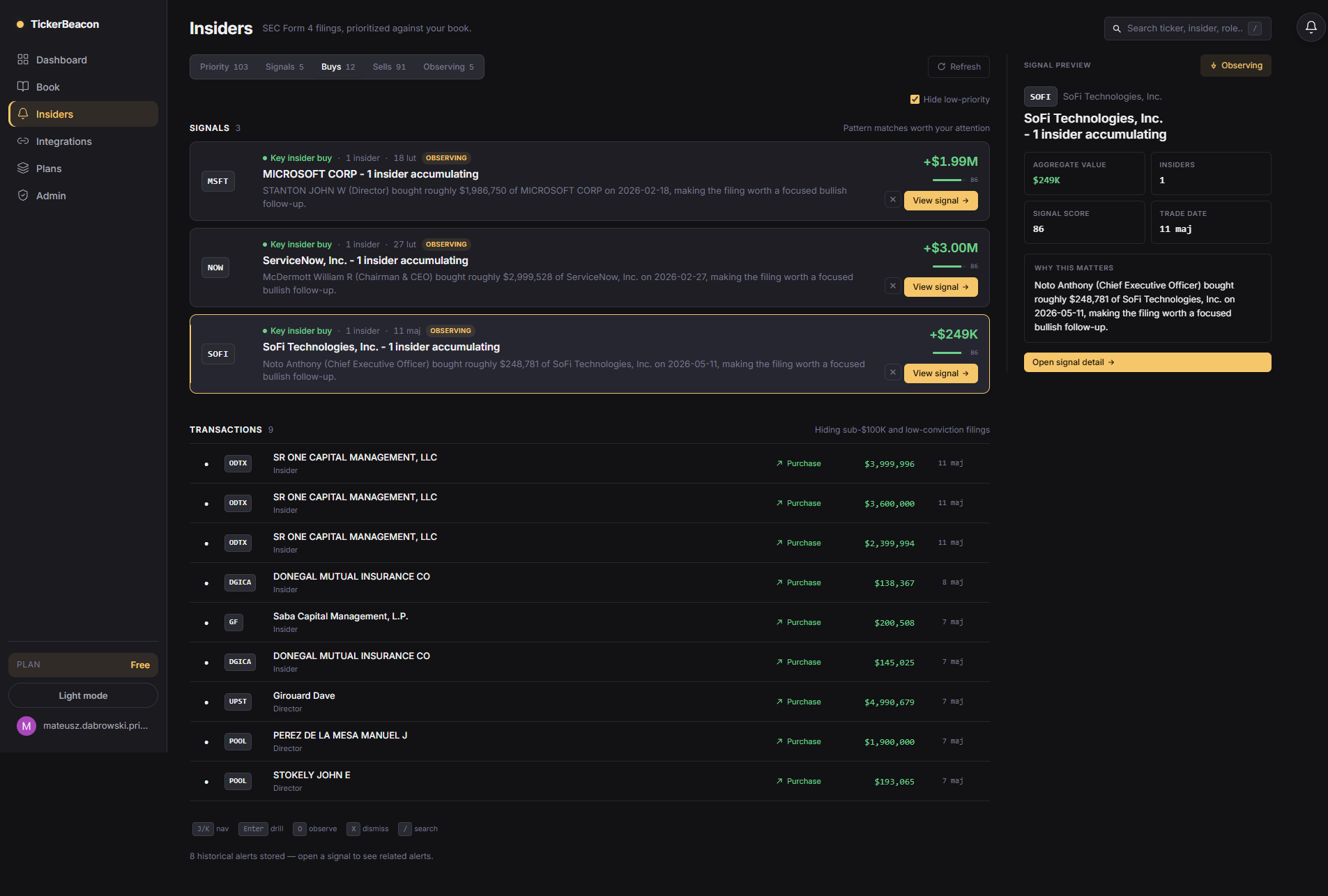1328x896 pixels.
Task: Click the ServiceNow signal score bar
Action: click(x=947, y=266)
